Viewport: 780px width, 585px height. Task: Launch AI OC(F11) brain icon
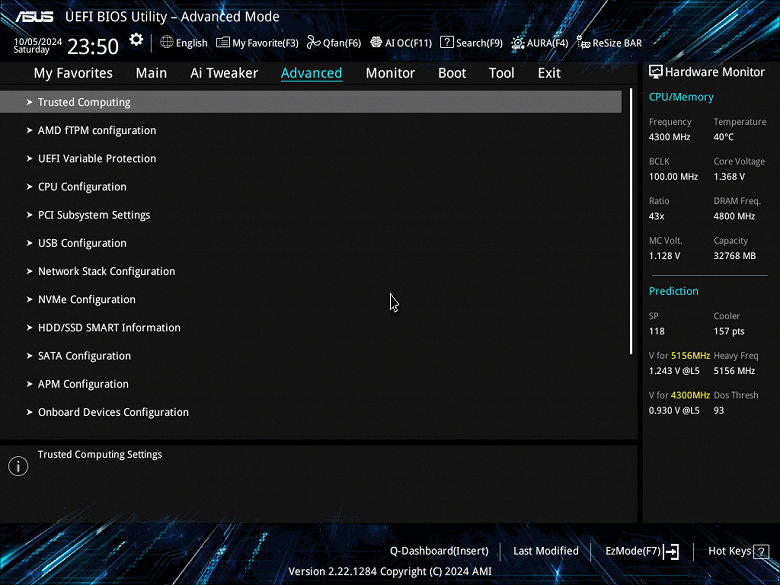376,42
